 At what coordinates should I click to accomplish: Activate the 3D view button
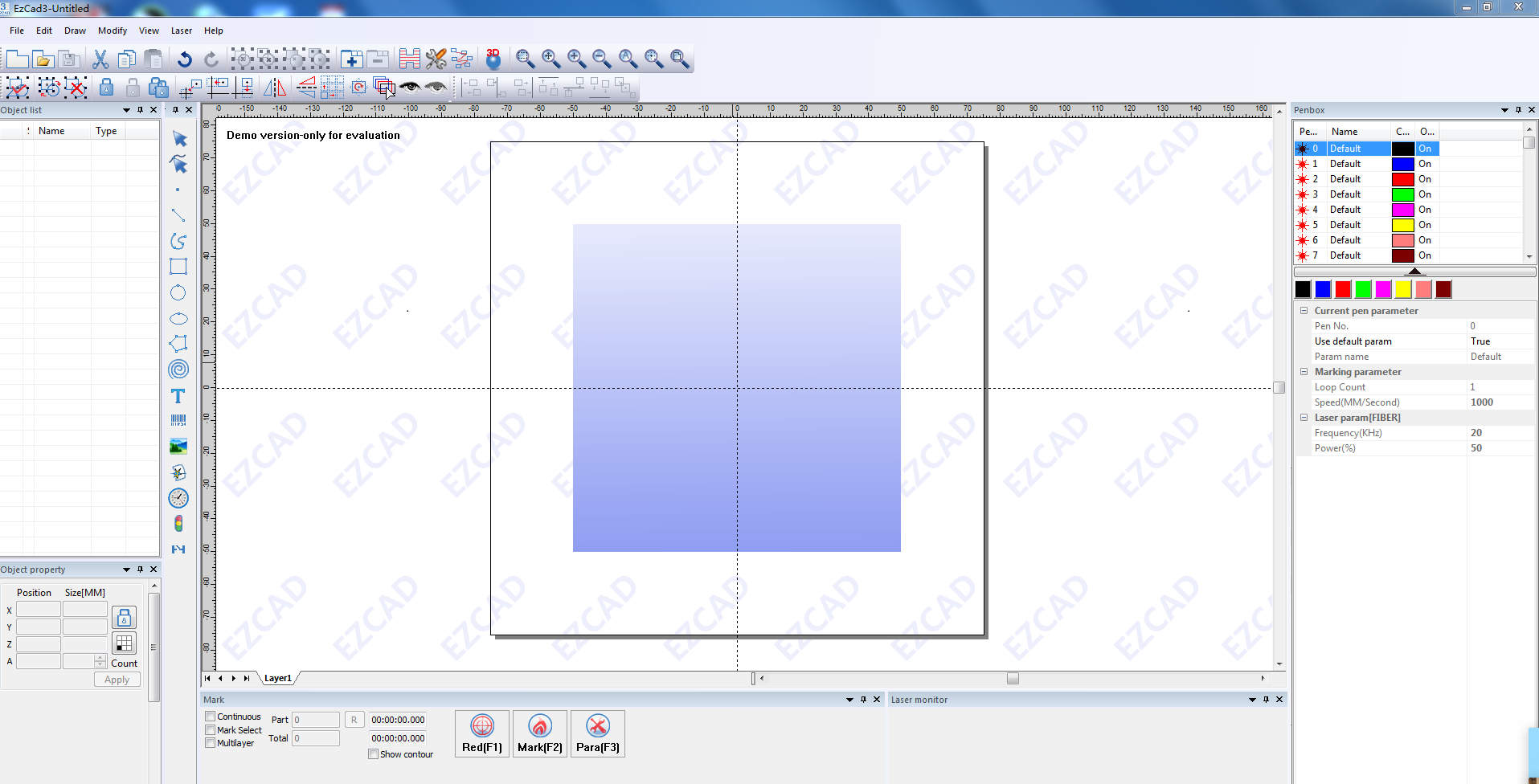click(492, 58)
